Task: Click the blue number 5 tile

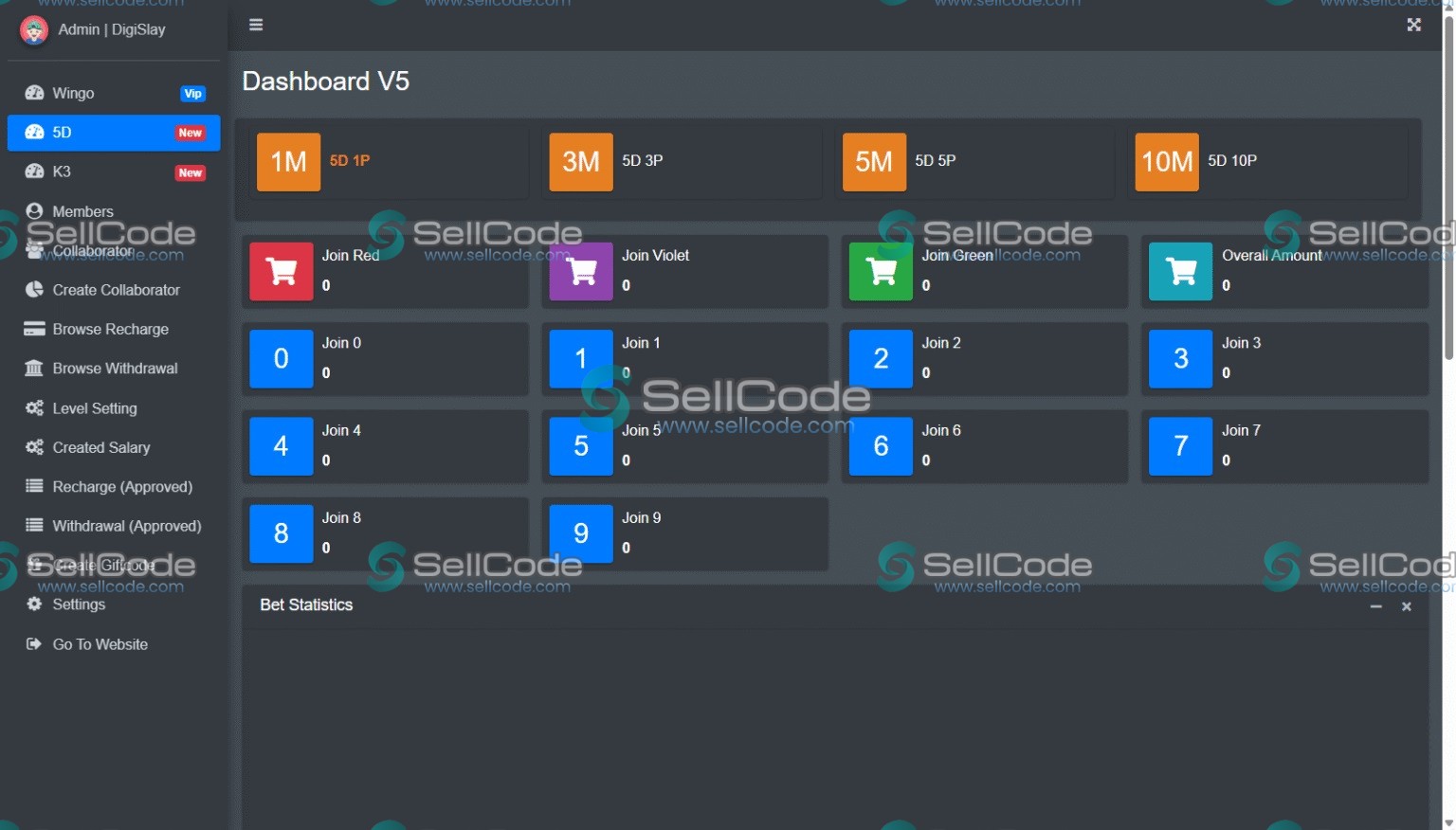Action: (x=581, y=446)
